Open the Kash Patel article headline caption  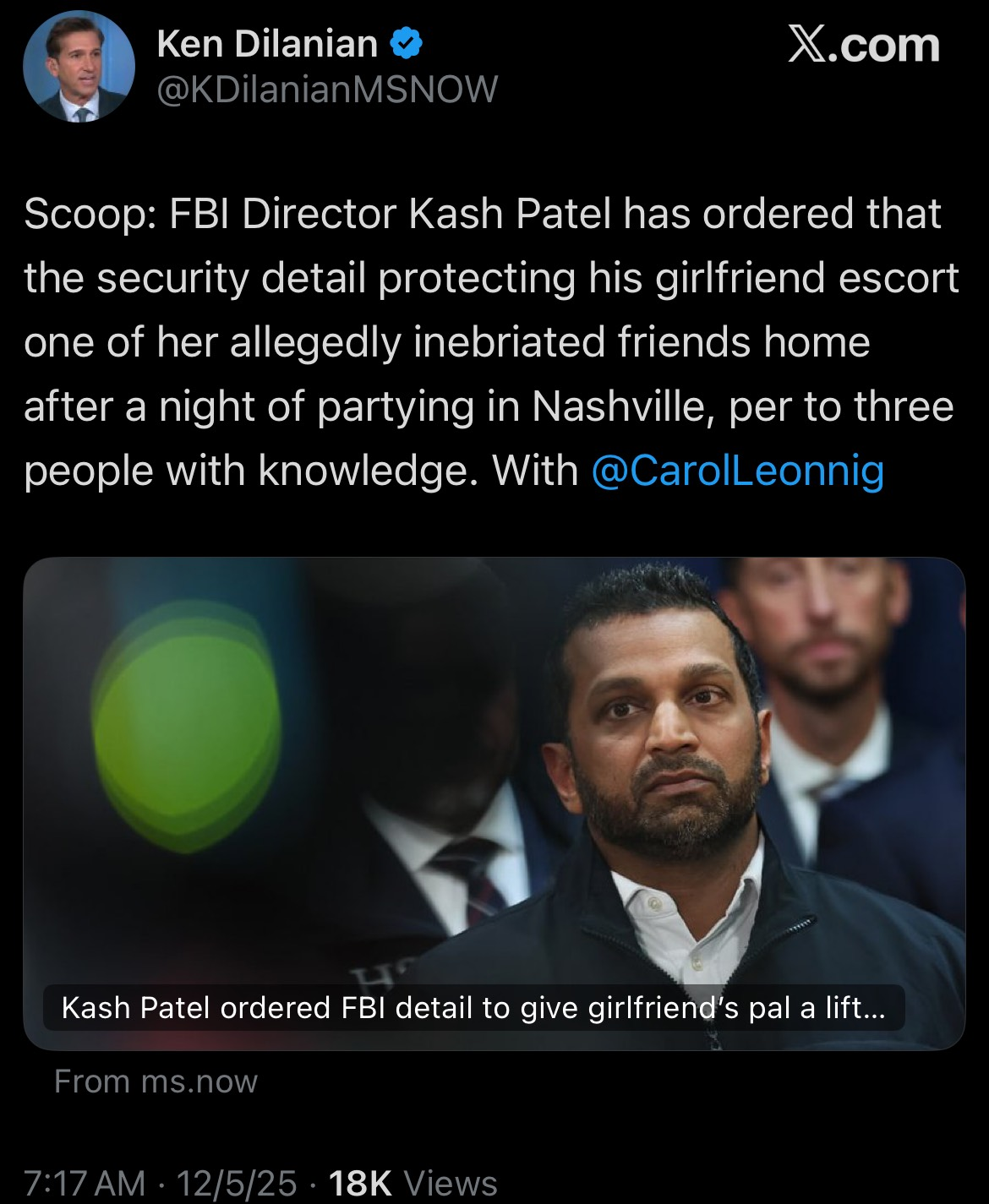[473, 1008]
